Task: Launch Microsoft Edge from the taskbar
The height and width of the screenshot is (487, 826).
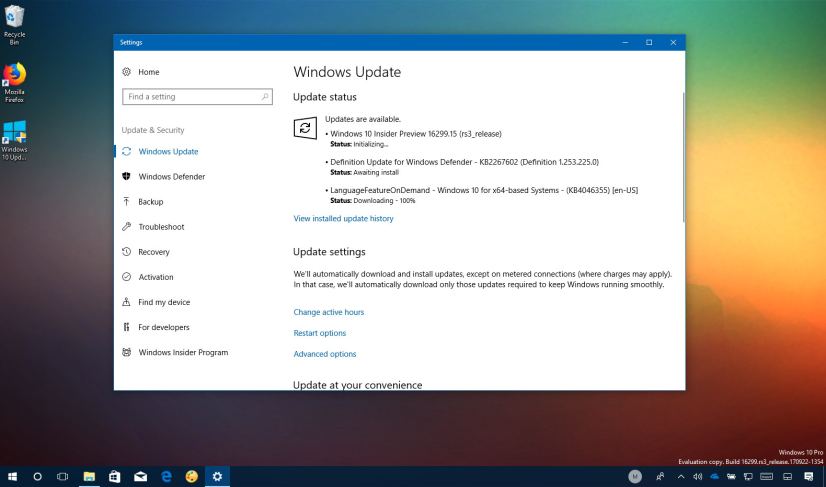Action: click(x=166, y=476)
